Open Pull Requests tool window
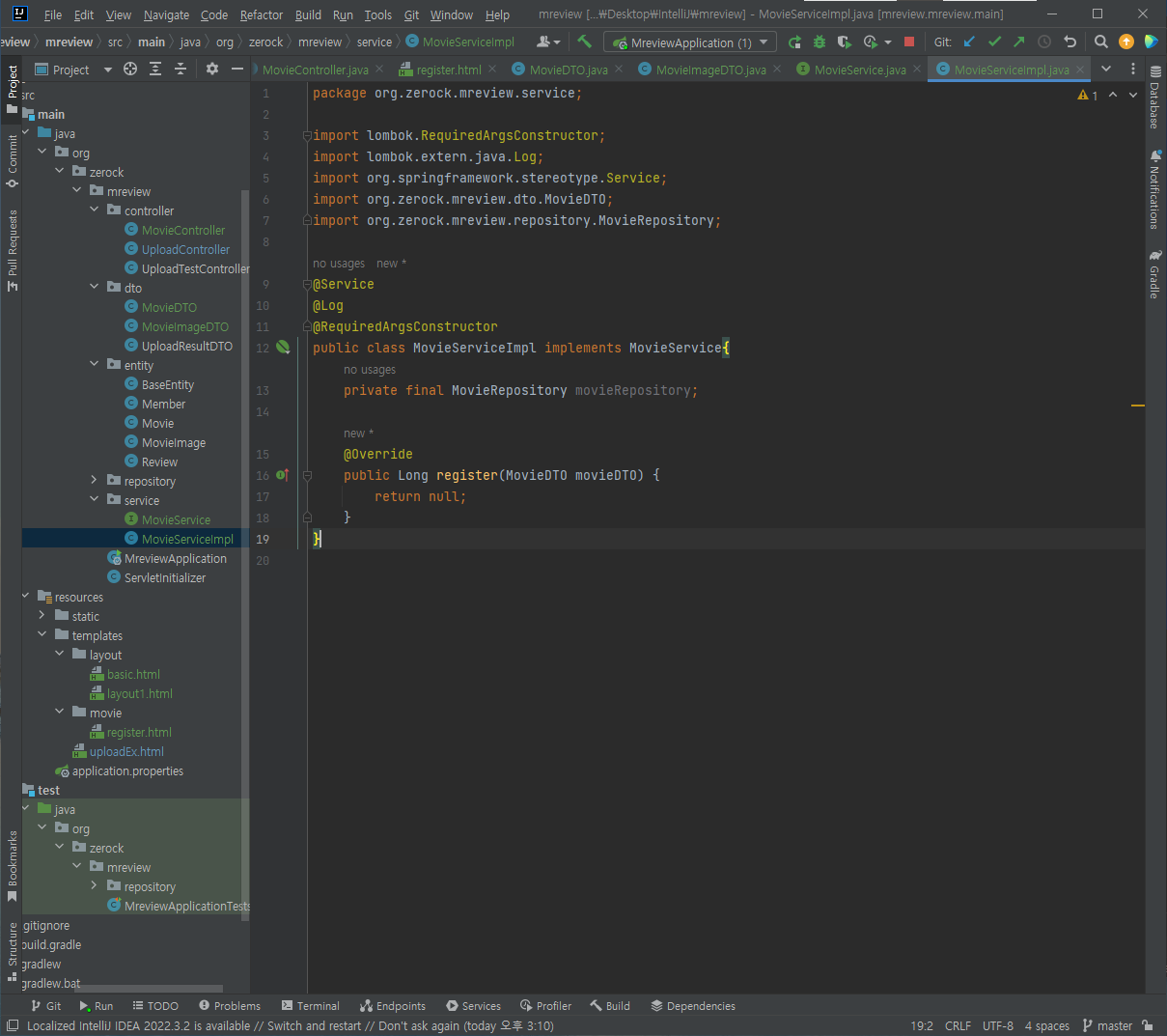Screen dimensions: 1167x1036 [x=12, y=250]
